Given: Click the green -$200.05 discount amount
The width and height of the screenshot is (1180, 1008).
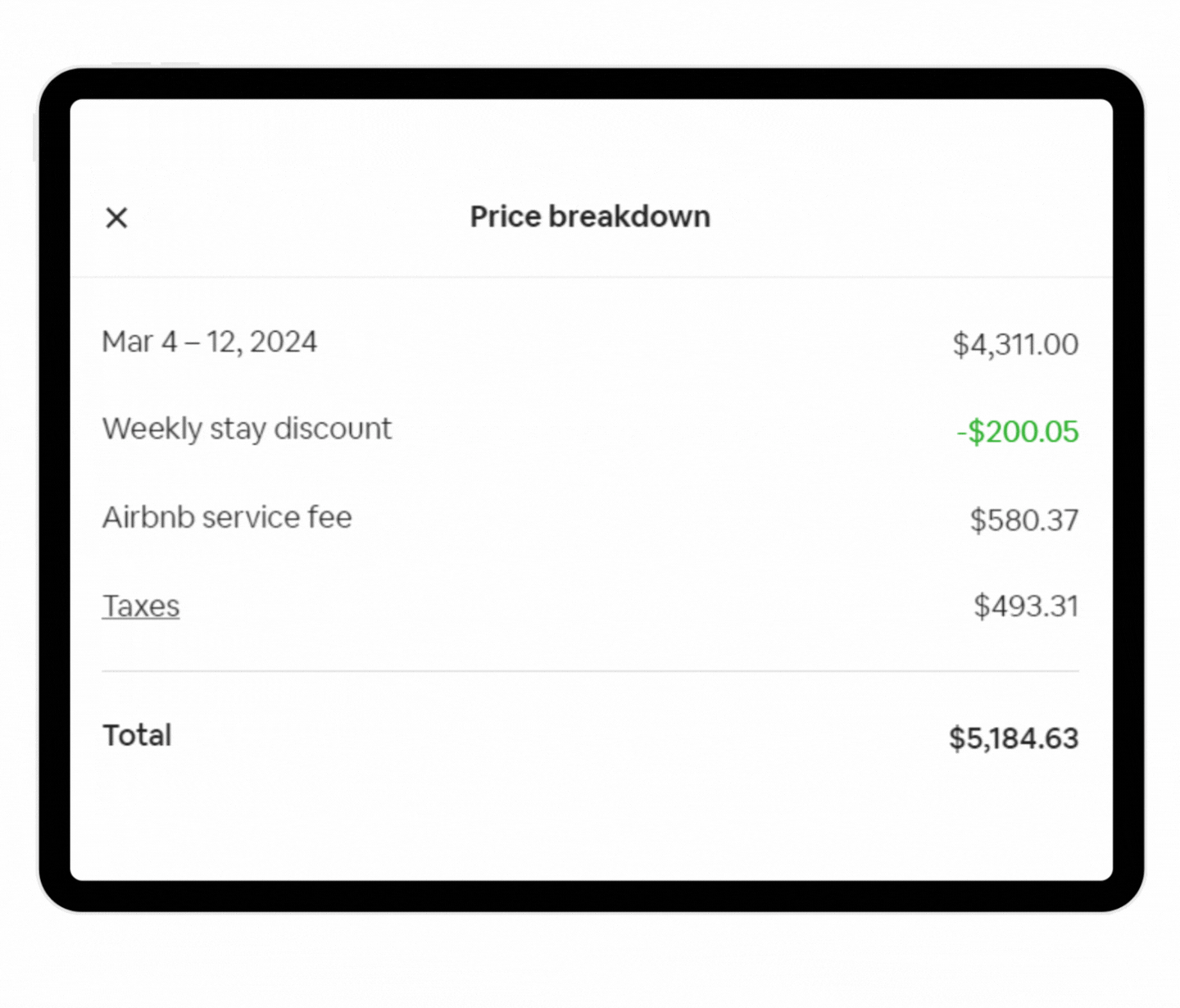Looking at the screenshot, I should tap(1016, 432).
